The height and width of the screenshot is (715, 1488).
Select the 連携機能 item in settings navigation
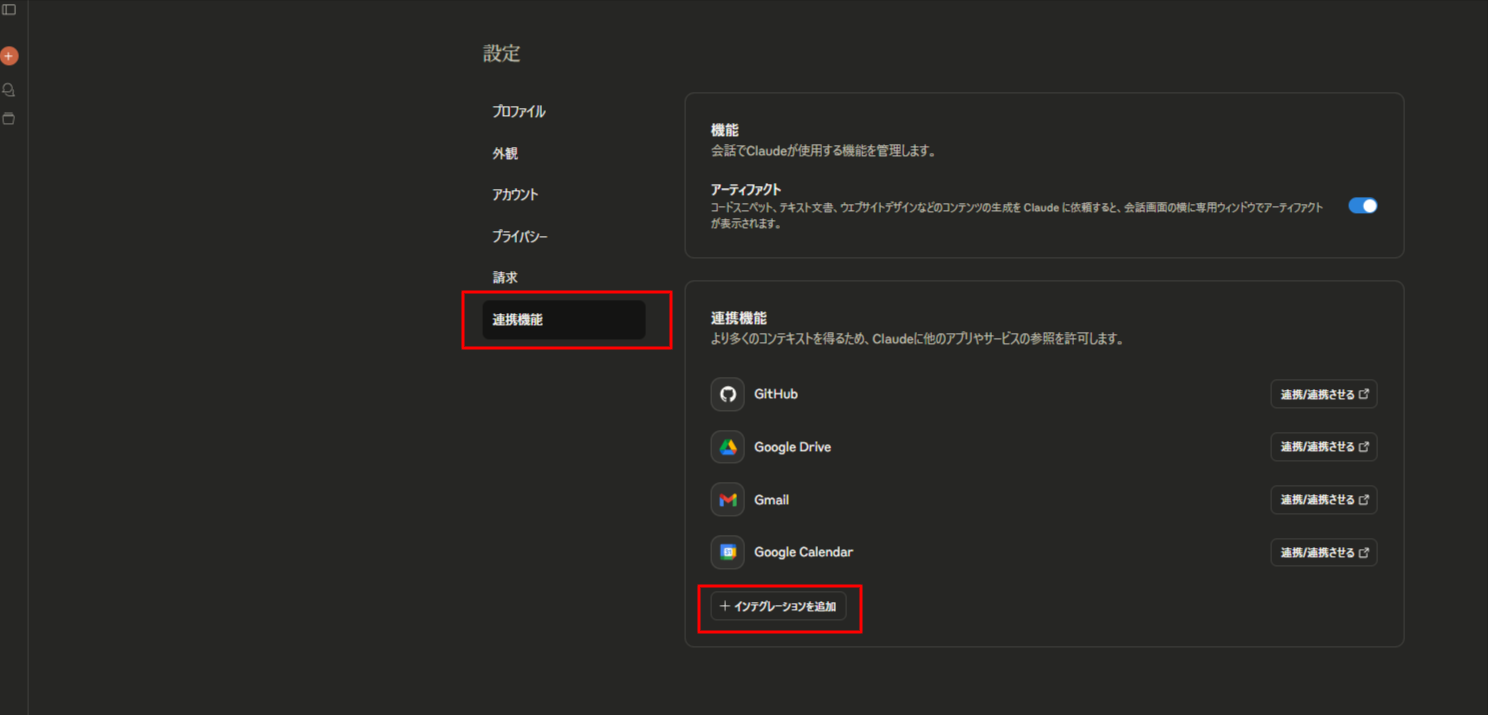(564, 320)
